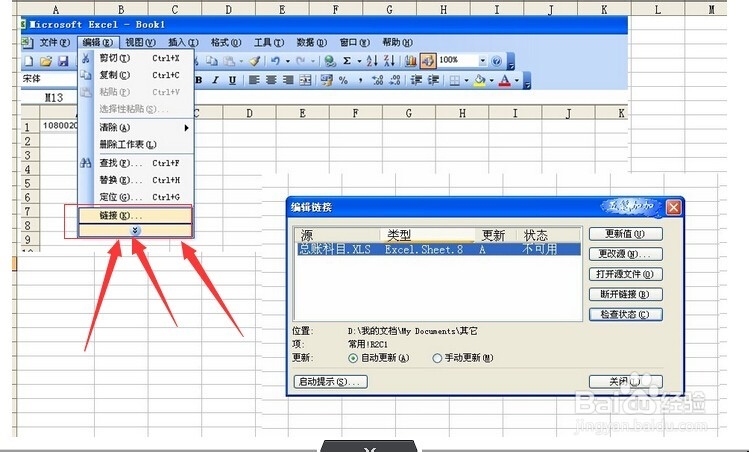Select the manual update radio button
Image resolution: width=749 pixels, height=452 pixels.
[437, 358]
